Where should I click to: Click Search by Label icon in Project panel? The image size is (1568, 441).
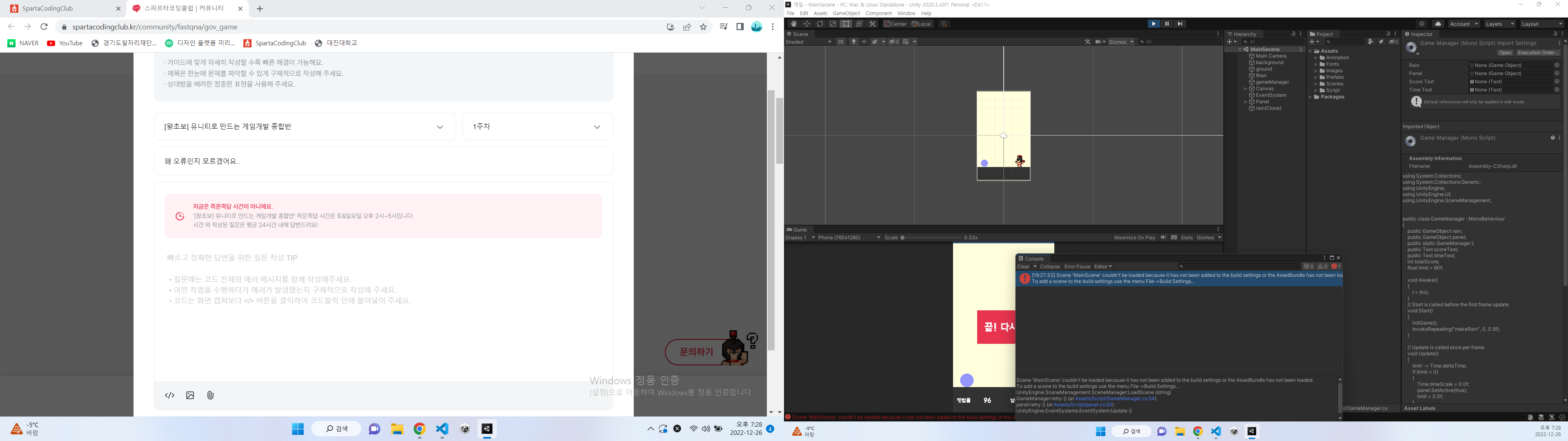(1381, 42)
